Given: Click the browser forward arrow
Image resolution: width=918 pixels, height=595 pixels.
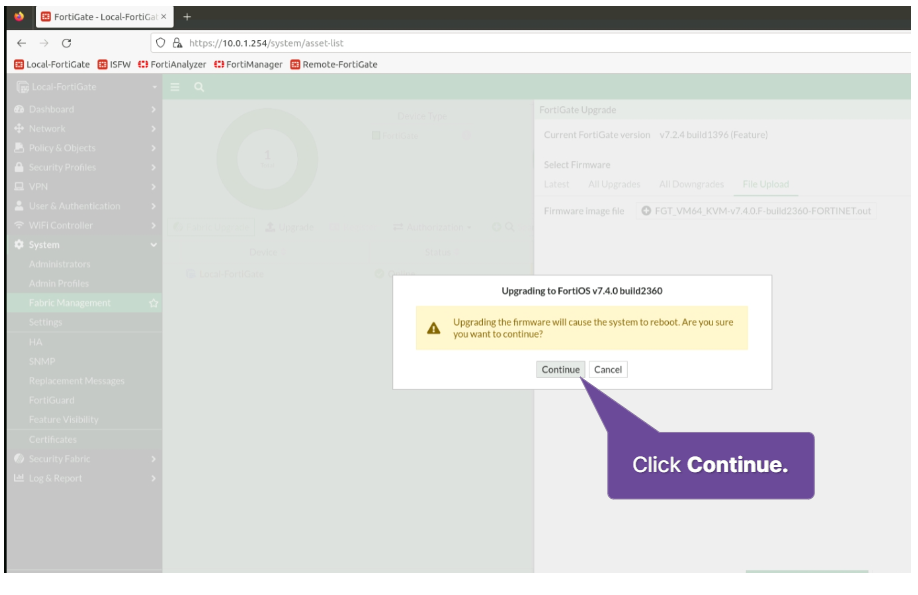Looking at the screenshot, I should [44, 43].
